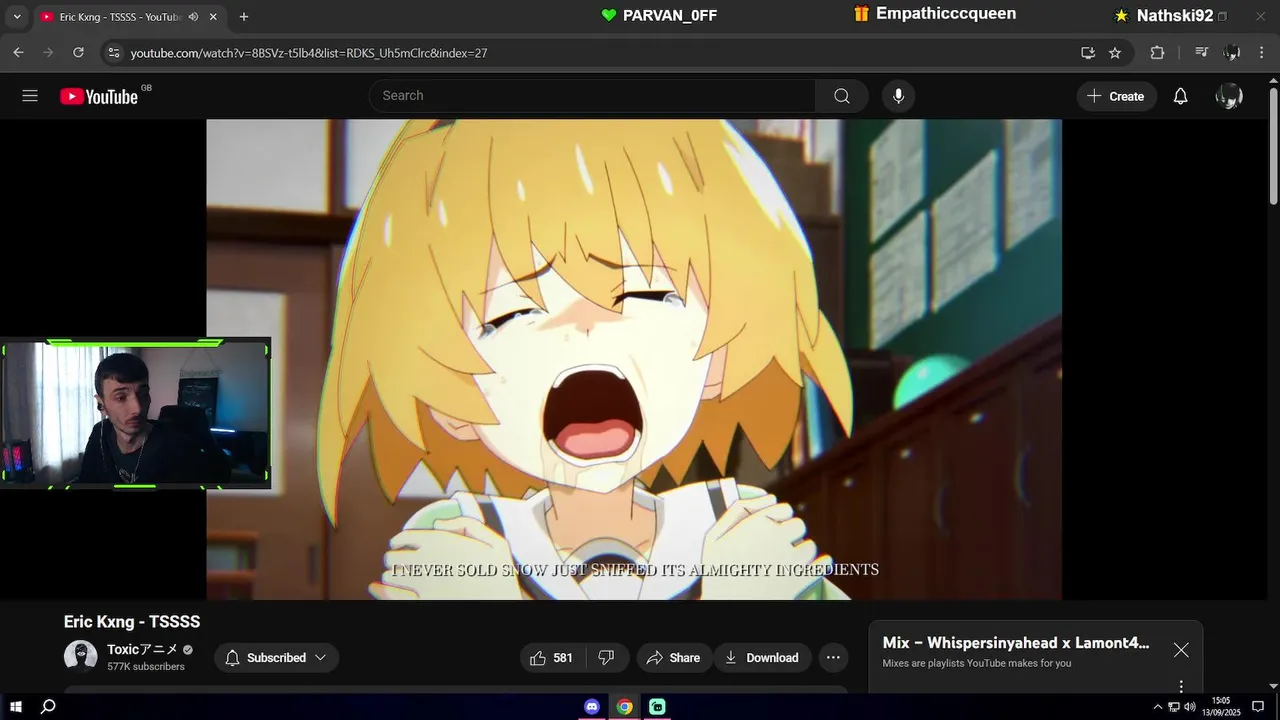The height and width of the screenshot is (720, 1280).
Task: Open the Toxicアニメ channel name link
Action: [x=142, y=649]
